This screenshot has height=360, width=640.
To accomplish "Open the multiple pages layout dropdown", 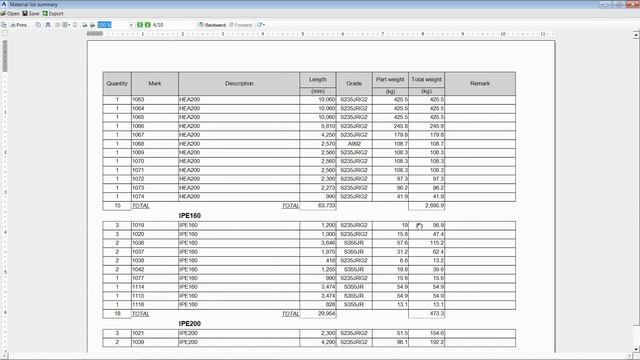I will [66, 25].
